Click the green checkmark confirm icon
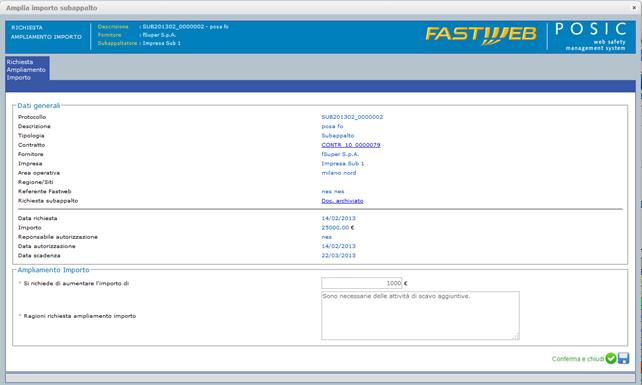Viewport: 642px width, 385px height. tap(610, 358)
